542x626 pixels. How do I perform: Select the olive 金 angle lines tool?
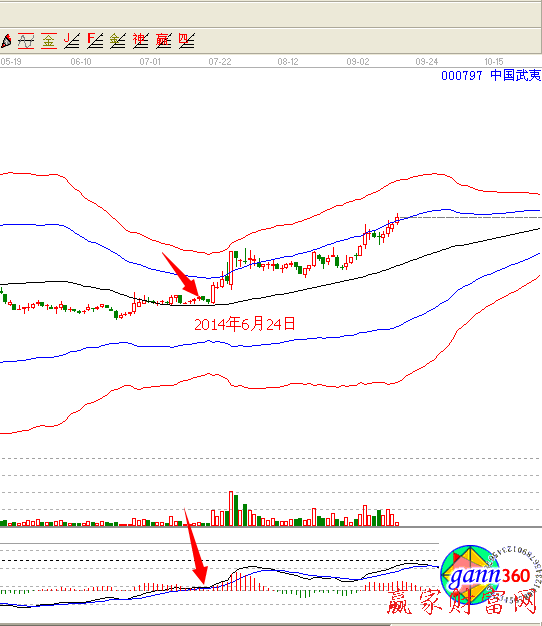click(x=118, y=41)
